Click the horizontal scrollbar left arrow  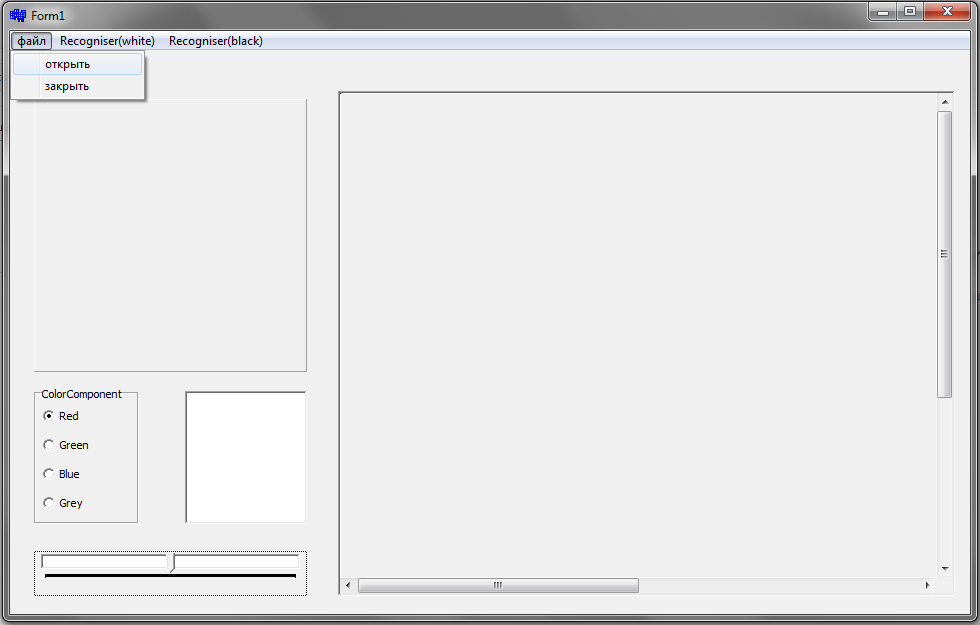click(348, 586)
